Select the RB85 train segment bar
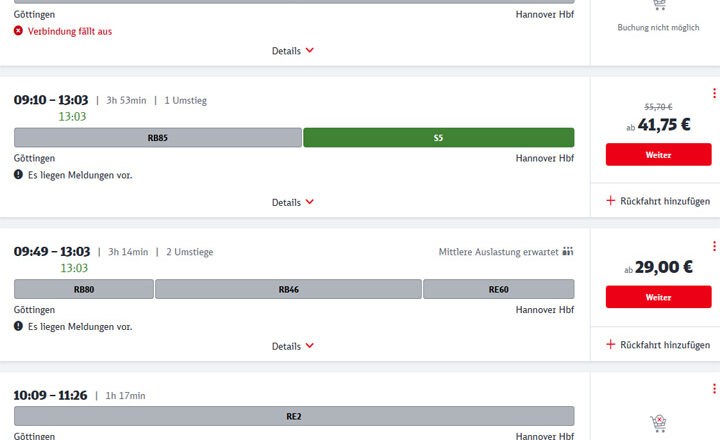 tap(157, 138)
